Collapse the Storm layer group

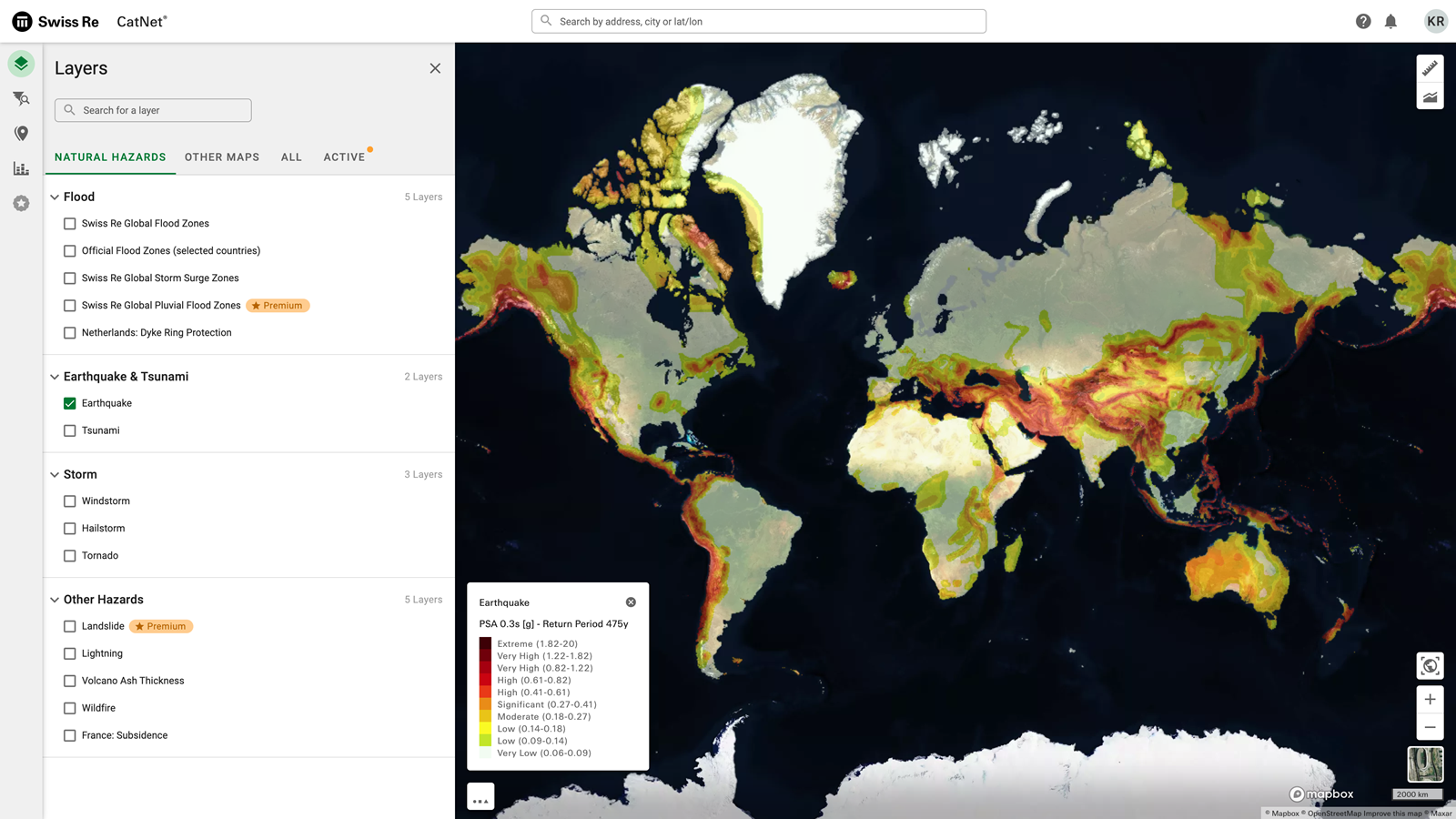55,474
